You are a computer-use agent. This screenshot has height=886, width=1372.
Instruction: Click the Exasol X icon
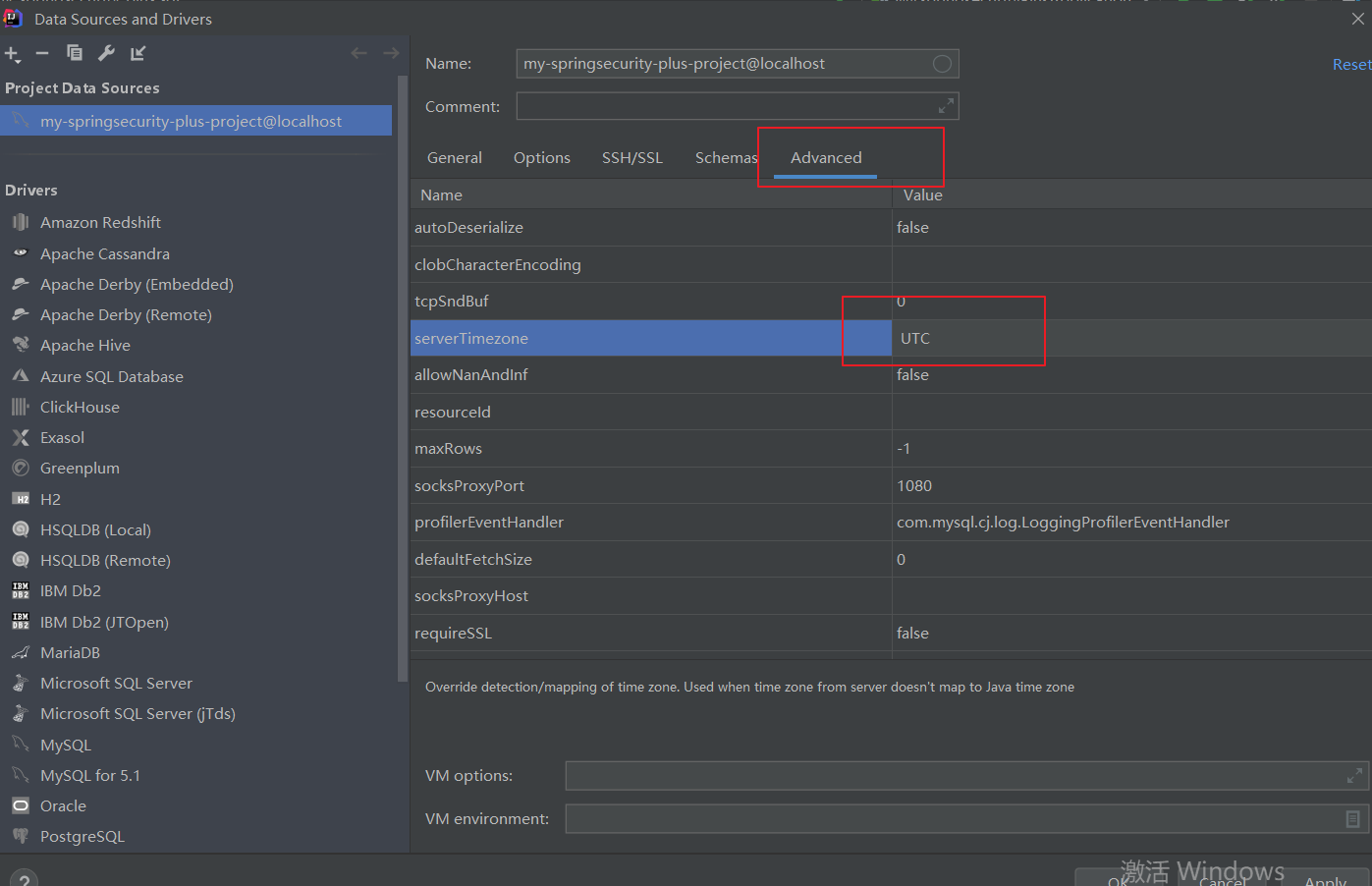coord(21,437)
